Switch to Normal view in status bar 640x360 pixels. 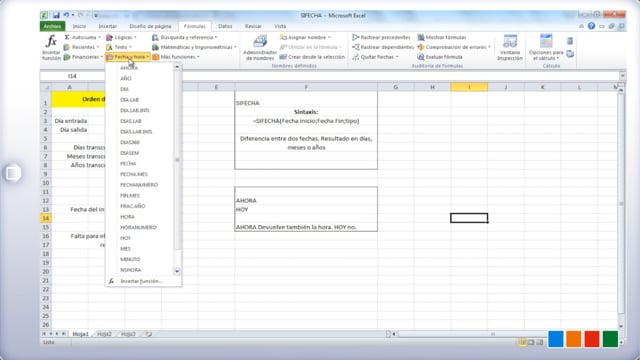pyautogui.click(x=522, y=342)
